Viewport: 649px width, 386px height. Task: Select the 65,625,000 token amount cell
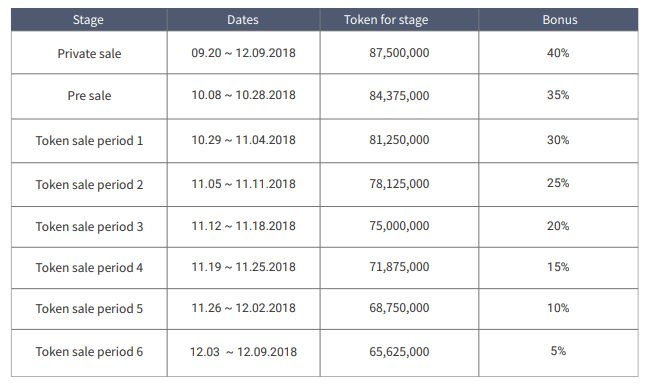(399, 353)
